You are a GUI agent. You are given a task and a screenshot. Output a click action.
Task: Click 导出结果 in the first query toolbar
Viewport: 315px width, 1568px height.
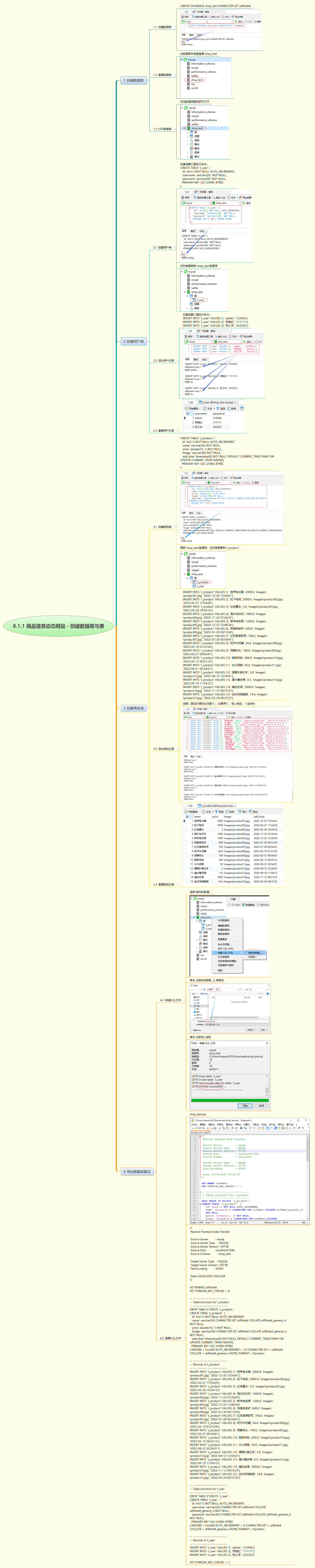238,17
